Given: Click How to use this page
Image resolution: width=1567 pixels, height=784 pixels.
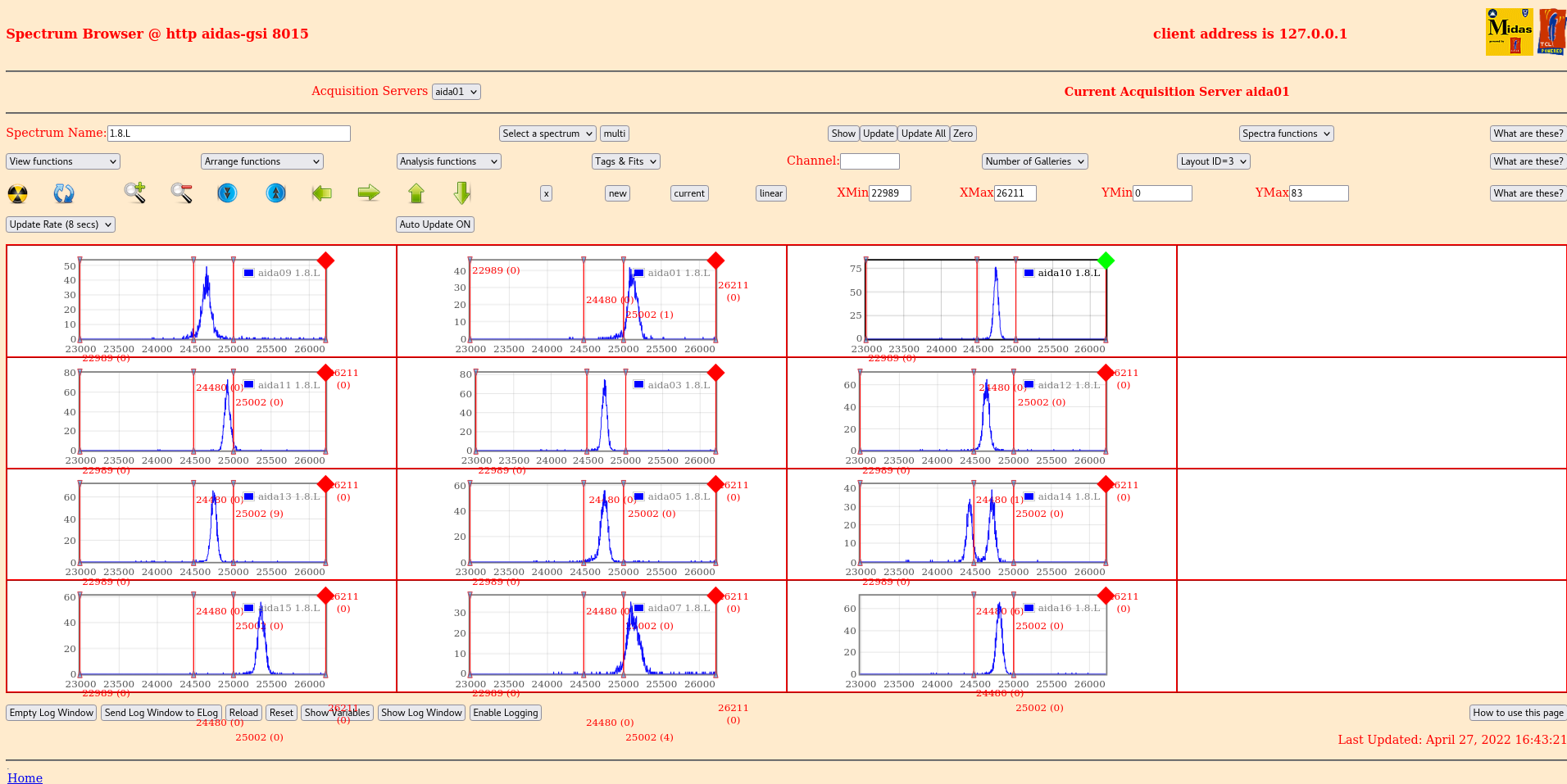Looking at the screenshot, I should [x=1518, y=713].
